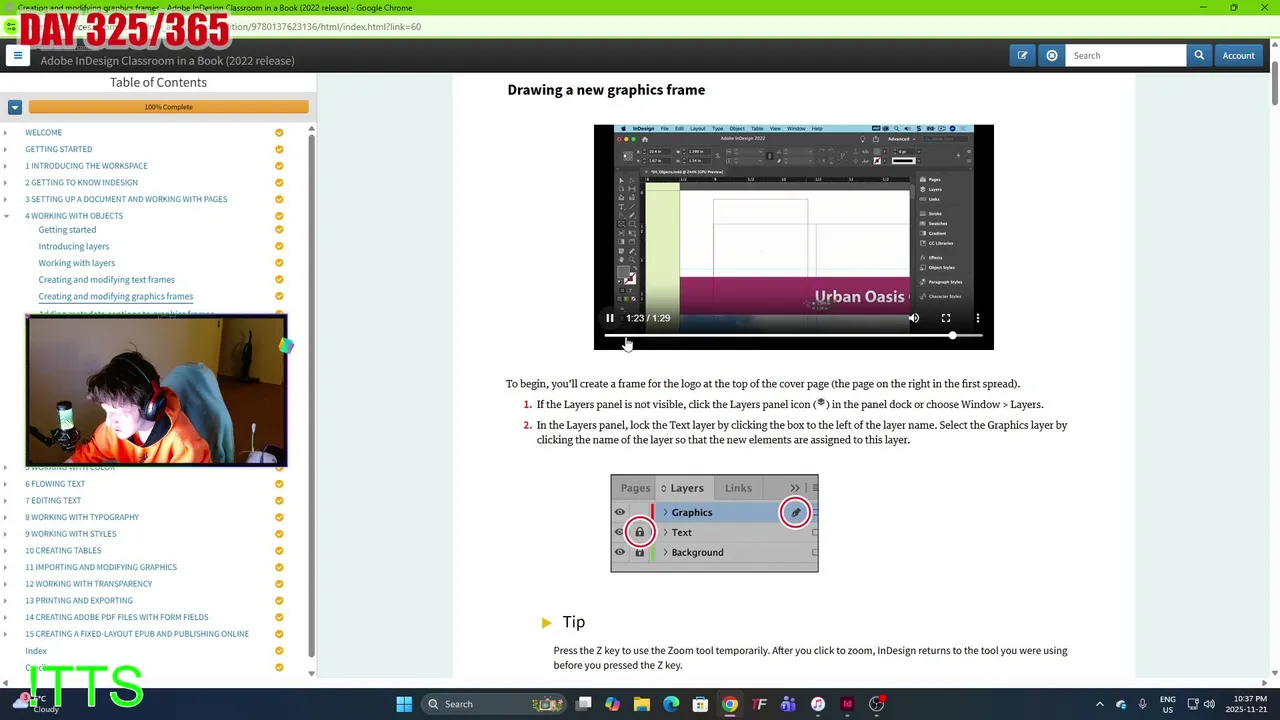Viewport: 1280px width, 720px height.
Task: Open the 'Introducing layers' subsection
Action: coord(74,246)
